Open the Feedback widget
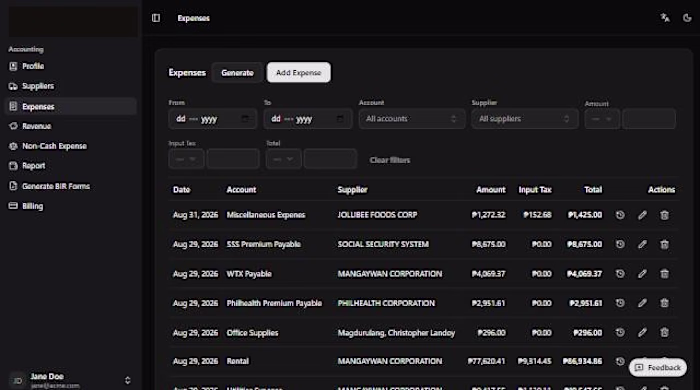Image resolution: width=700 pixels, height=390 pixels. [658, 367]
